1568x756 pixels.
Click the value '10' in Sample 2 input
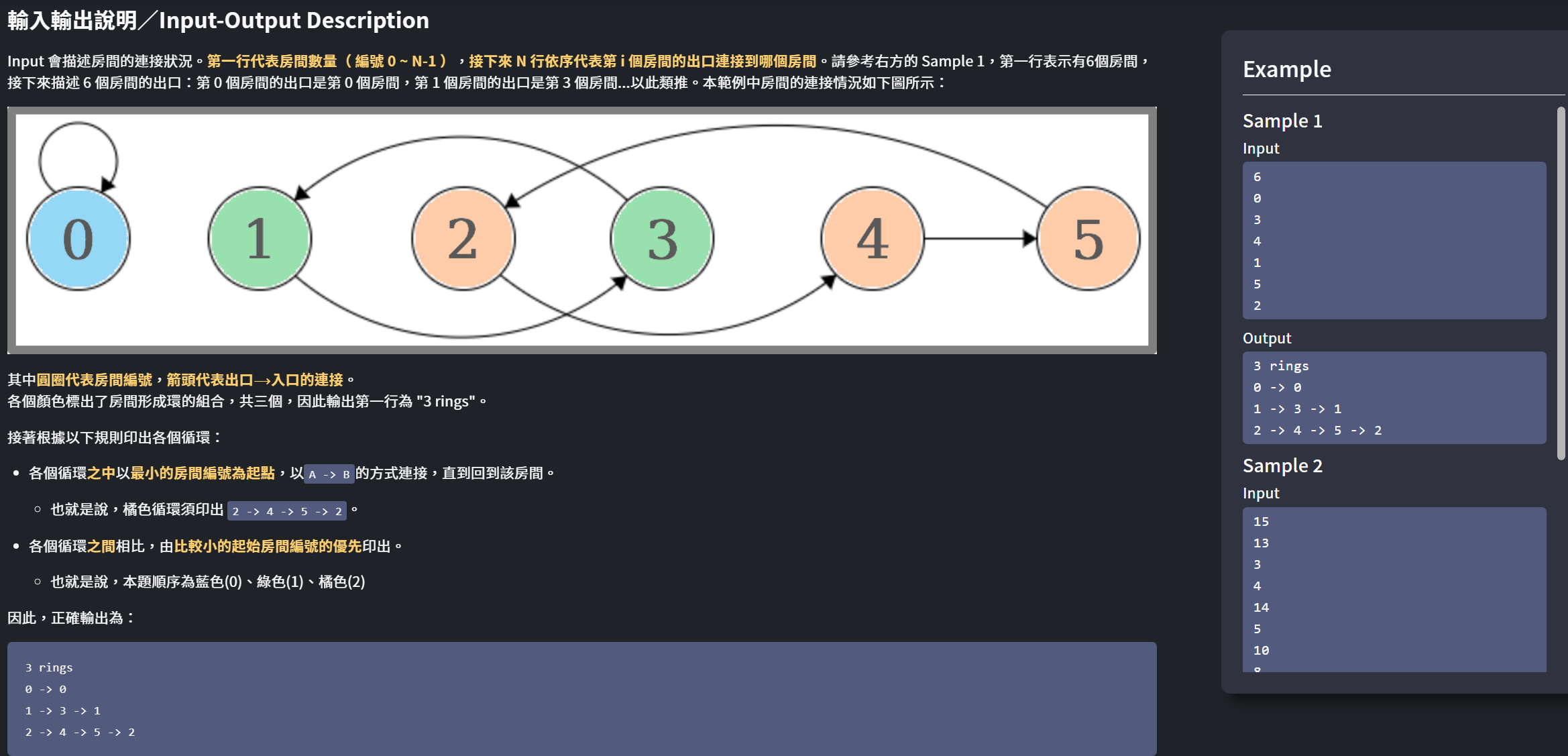point(1261,651)
